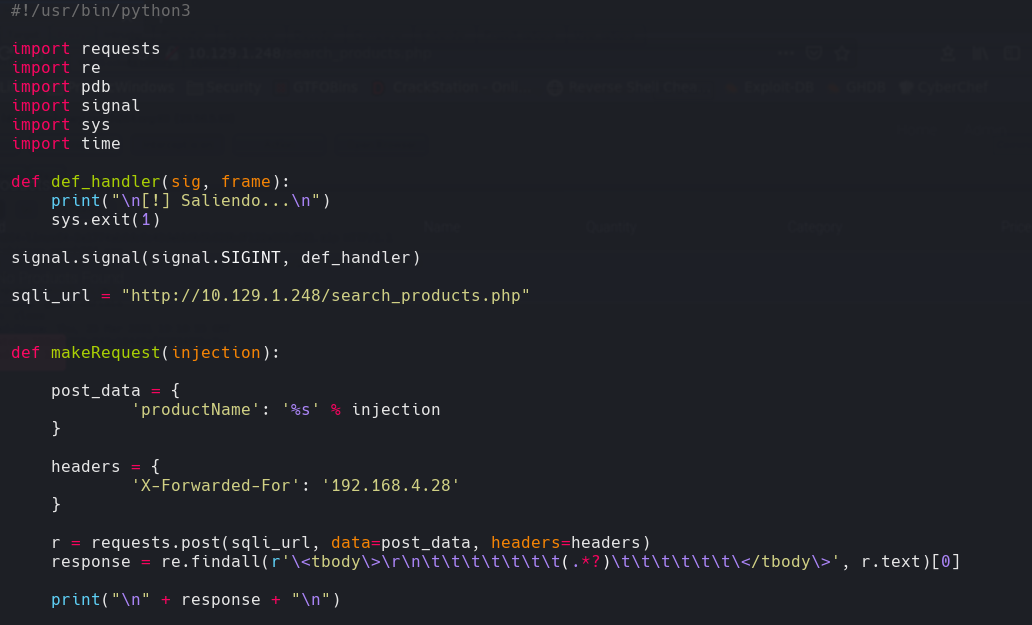Screen dimensions: 1032x625
Task: Open the browser sidebar icon
Action: click(1012, 53)
